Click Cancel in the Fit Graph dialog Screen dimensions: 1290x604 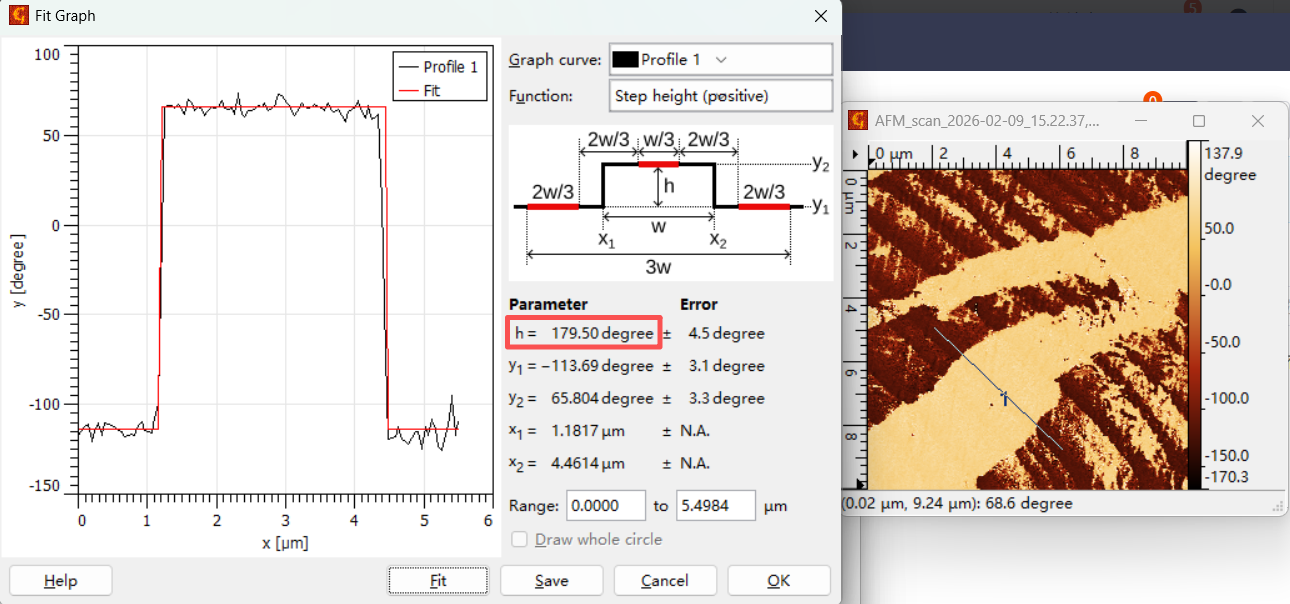665,581
